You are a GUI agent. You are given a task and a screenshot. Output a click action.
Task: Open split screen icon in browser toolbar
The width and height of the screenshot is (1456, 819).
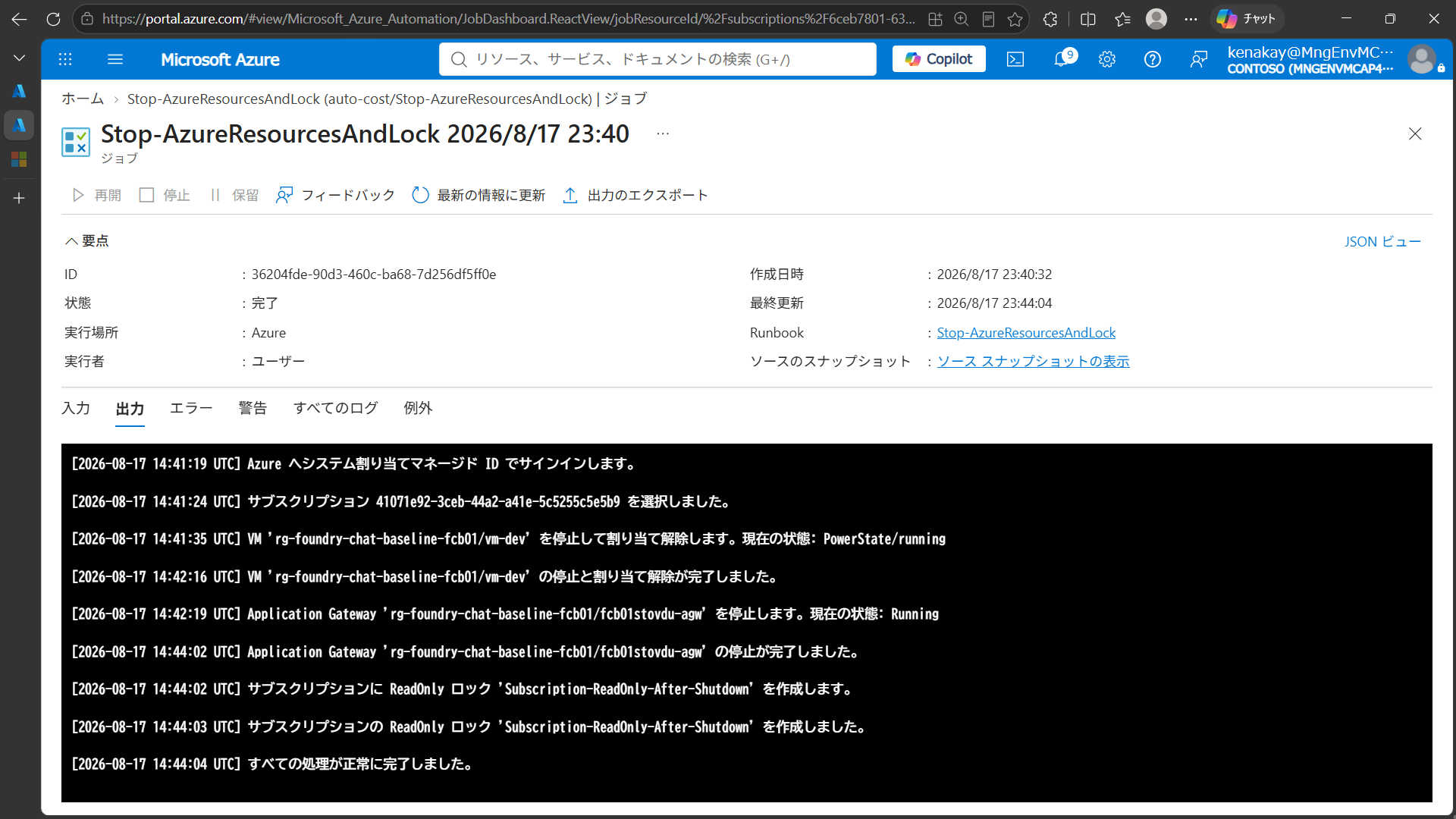pyautogui.click(x=1088, y=19)
